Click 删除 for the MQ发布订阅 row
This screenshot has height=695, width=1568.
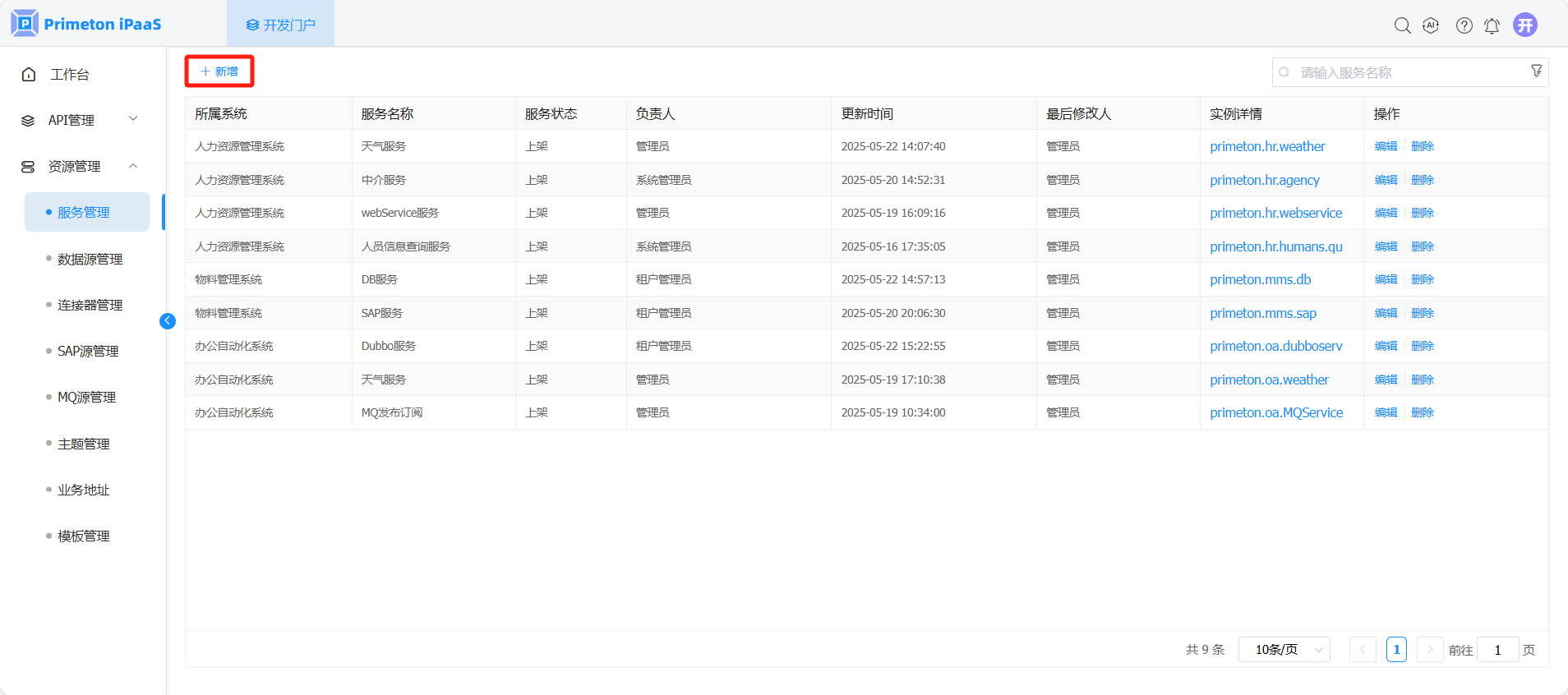point(1423,412)
